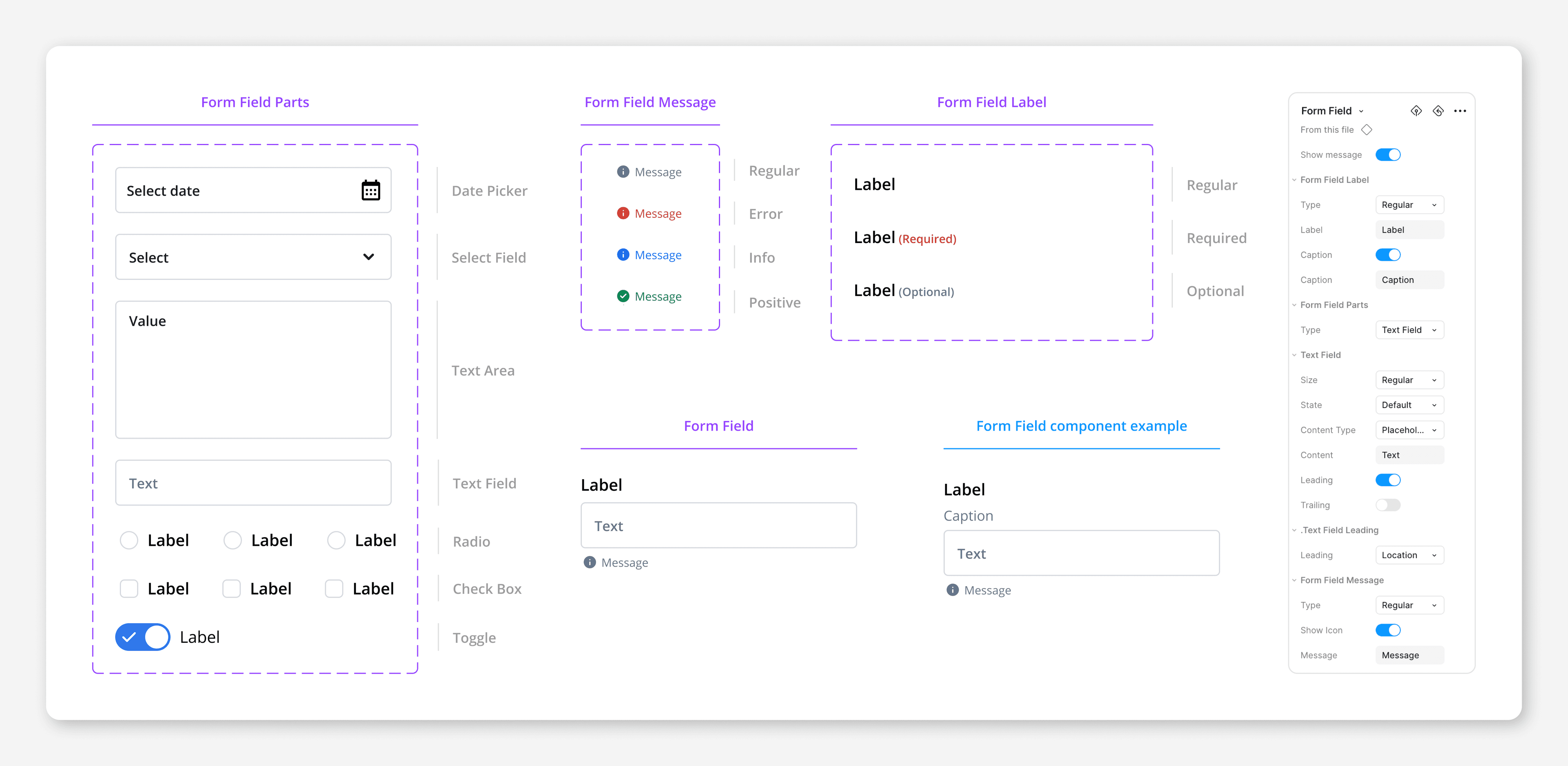
Task: Open the Form Field component name dropdown
Action: pyautogui.click(x=1361, y=111)
